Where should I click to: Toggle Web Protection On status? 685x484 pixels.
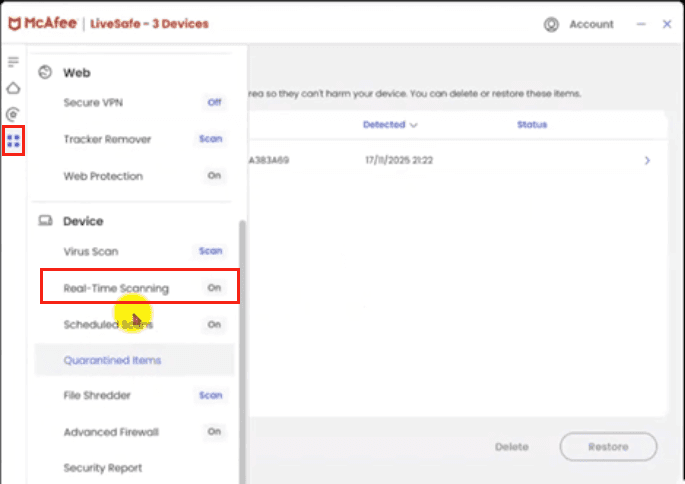tap(214, 176)
